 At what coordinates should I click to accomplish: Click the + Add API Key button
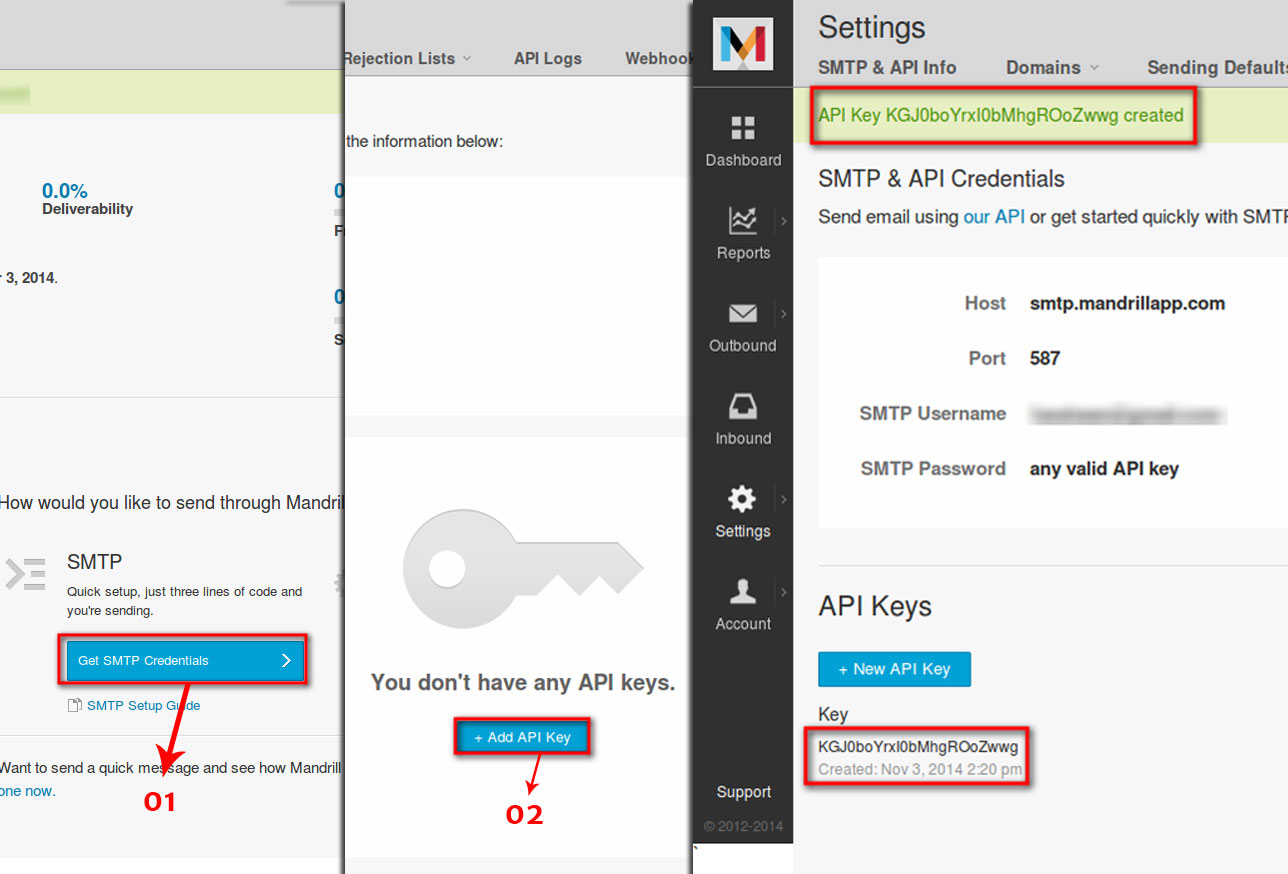point(522,737)
